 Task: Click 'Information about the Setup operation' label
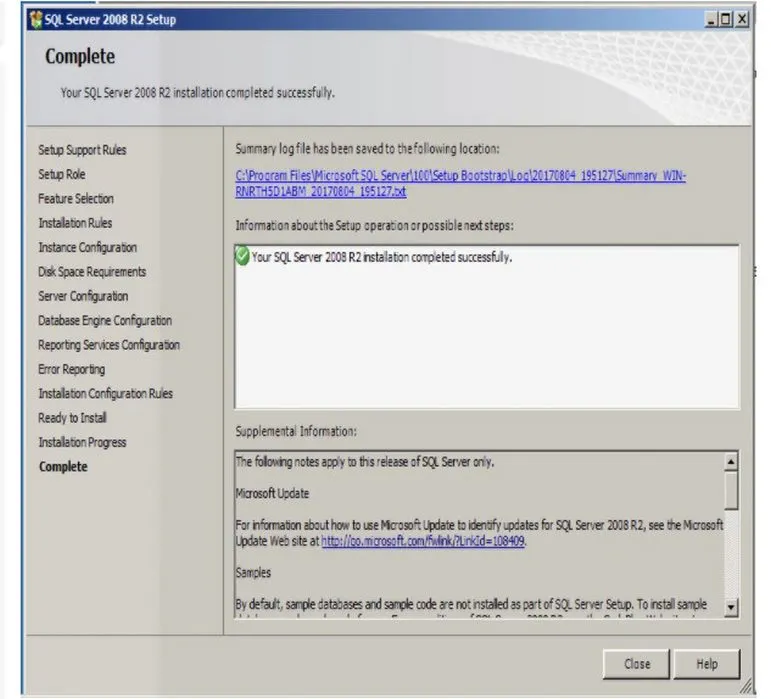(374, 225)
